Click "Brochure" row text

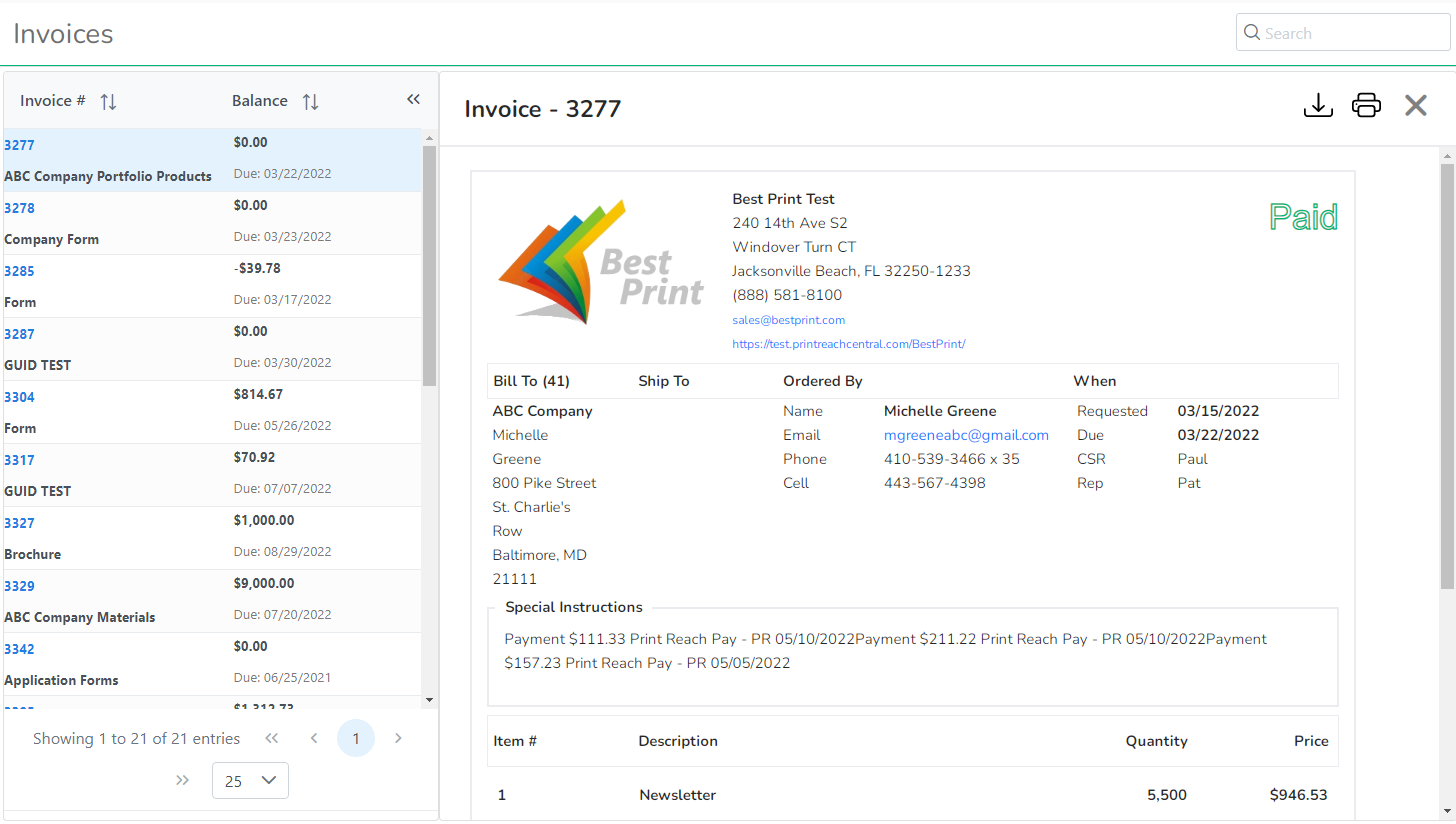tap(32, 554)
